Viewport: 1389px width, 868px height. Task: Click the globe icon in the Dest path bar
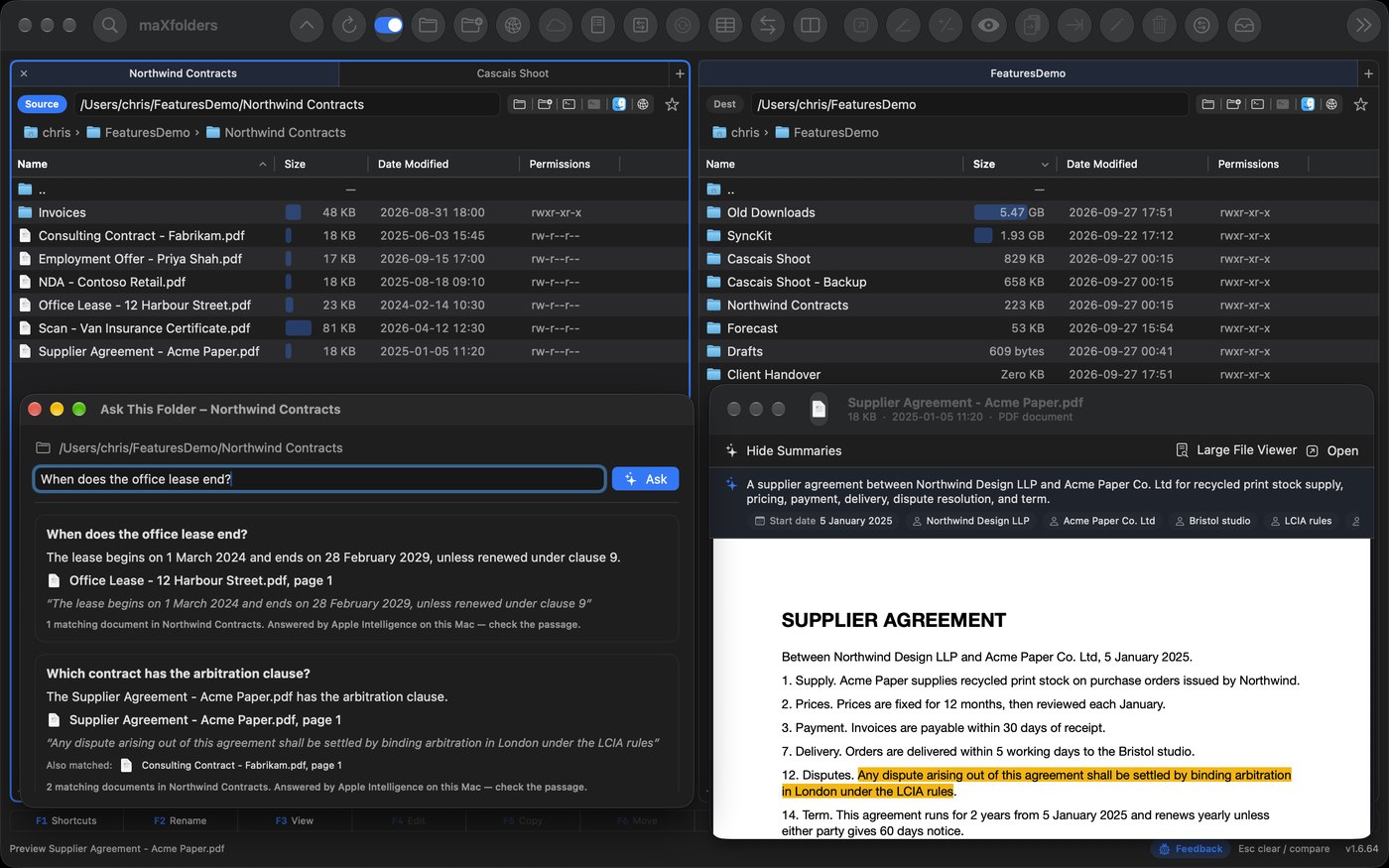point(1331,104)
